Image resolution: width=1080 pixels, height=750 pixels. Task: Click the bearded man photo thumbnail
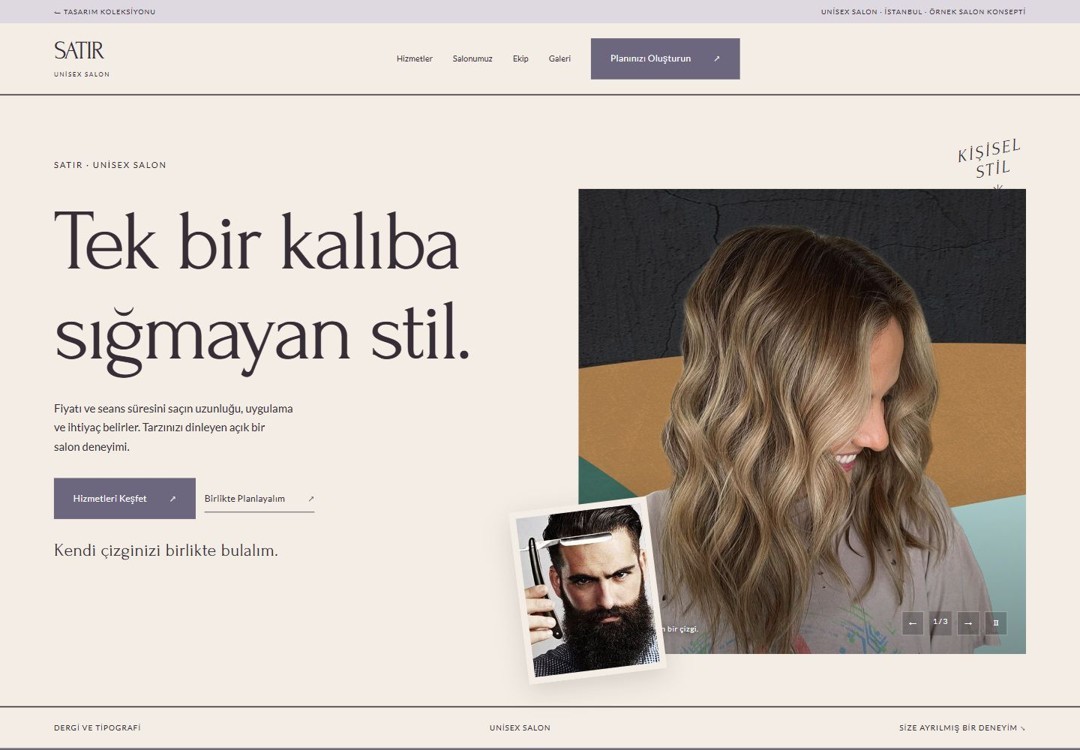point(590,590)
